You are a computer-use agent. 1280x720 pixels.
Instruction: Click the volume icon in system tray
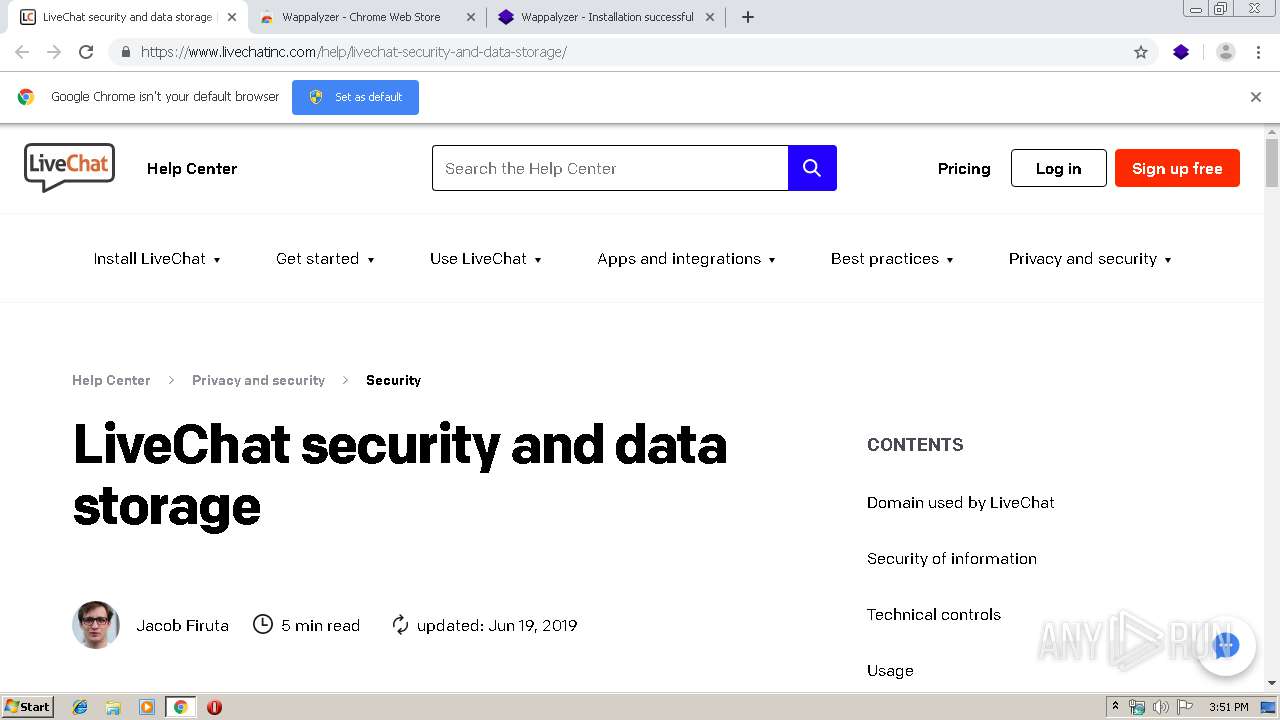[x=1160, y=707]
